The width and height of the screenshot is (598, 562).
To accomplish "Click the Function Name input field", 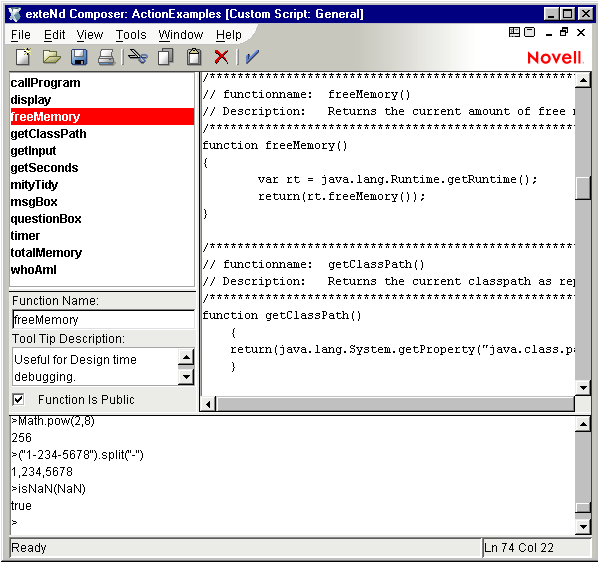I will [x=103, y=320].
